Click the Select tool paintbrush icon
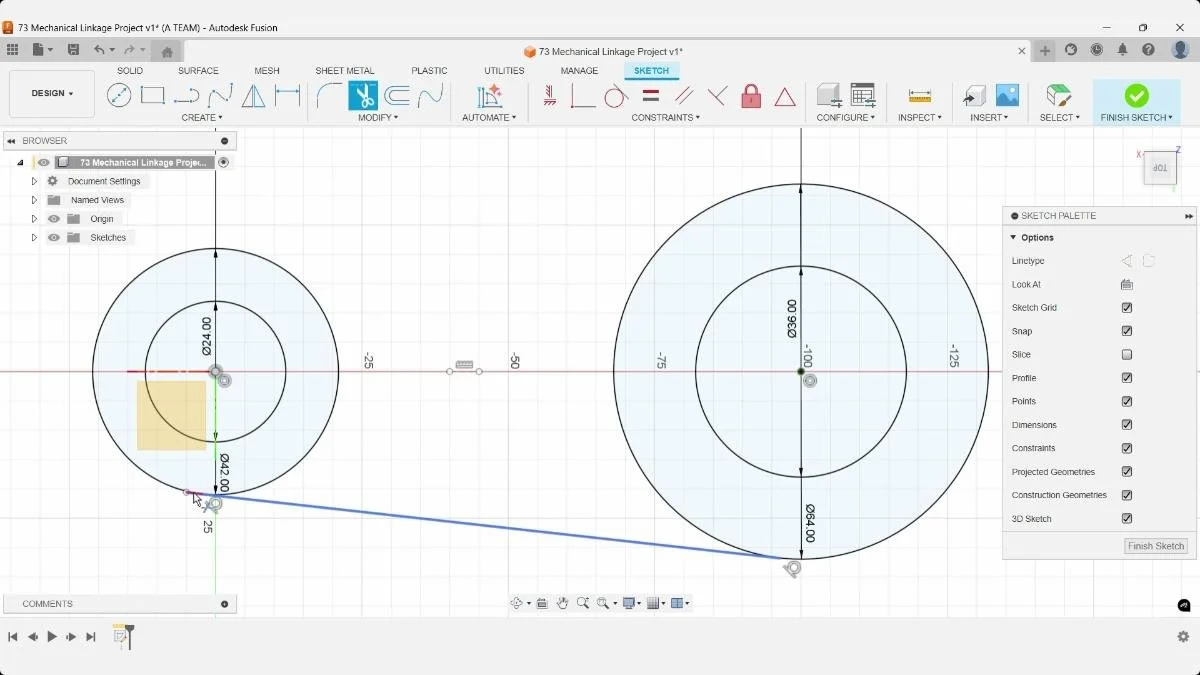Viewport: 1200px width, 675px height. (x=1058, y=96)
